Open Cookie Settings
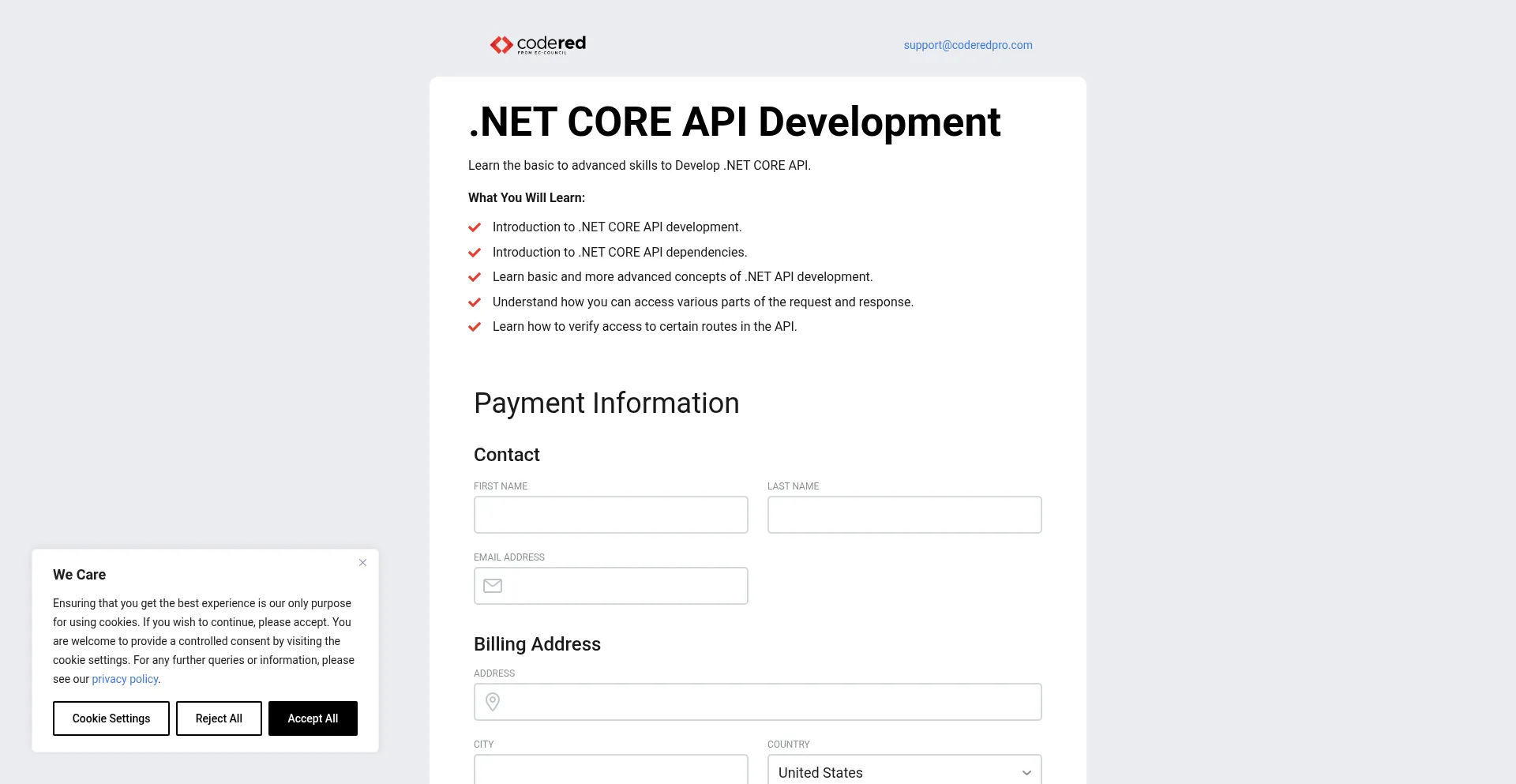 [111, 718]
